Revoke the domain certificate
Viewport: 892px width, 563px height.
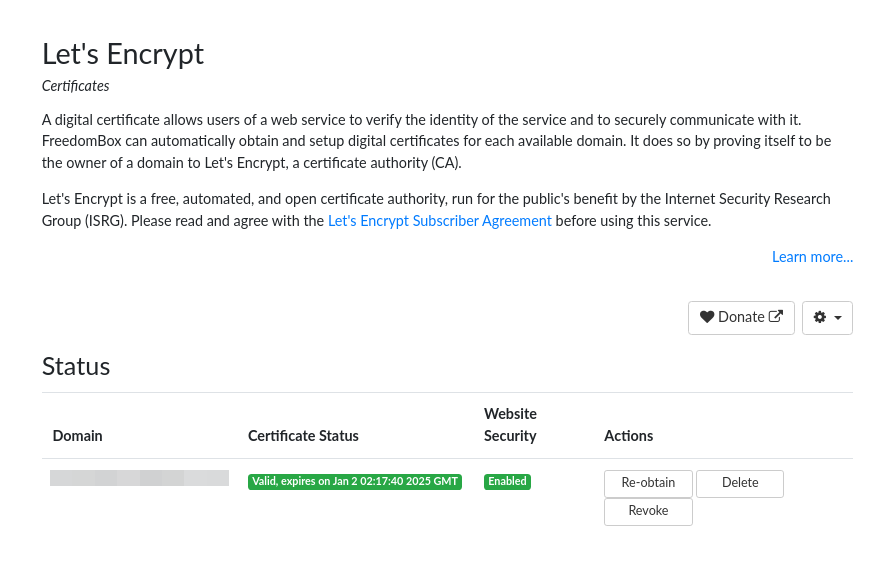(x=648, y=511)
